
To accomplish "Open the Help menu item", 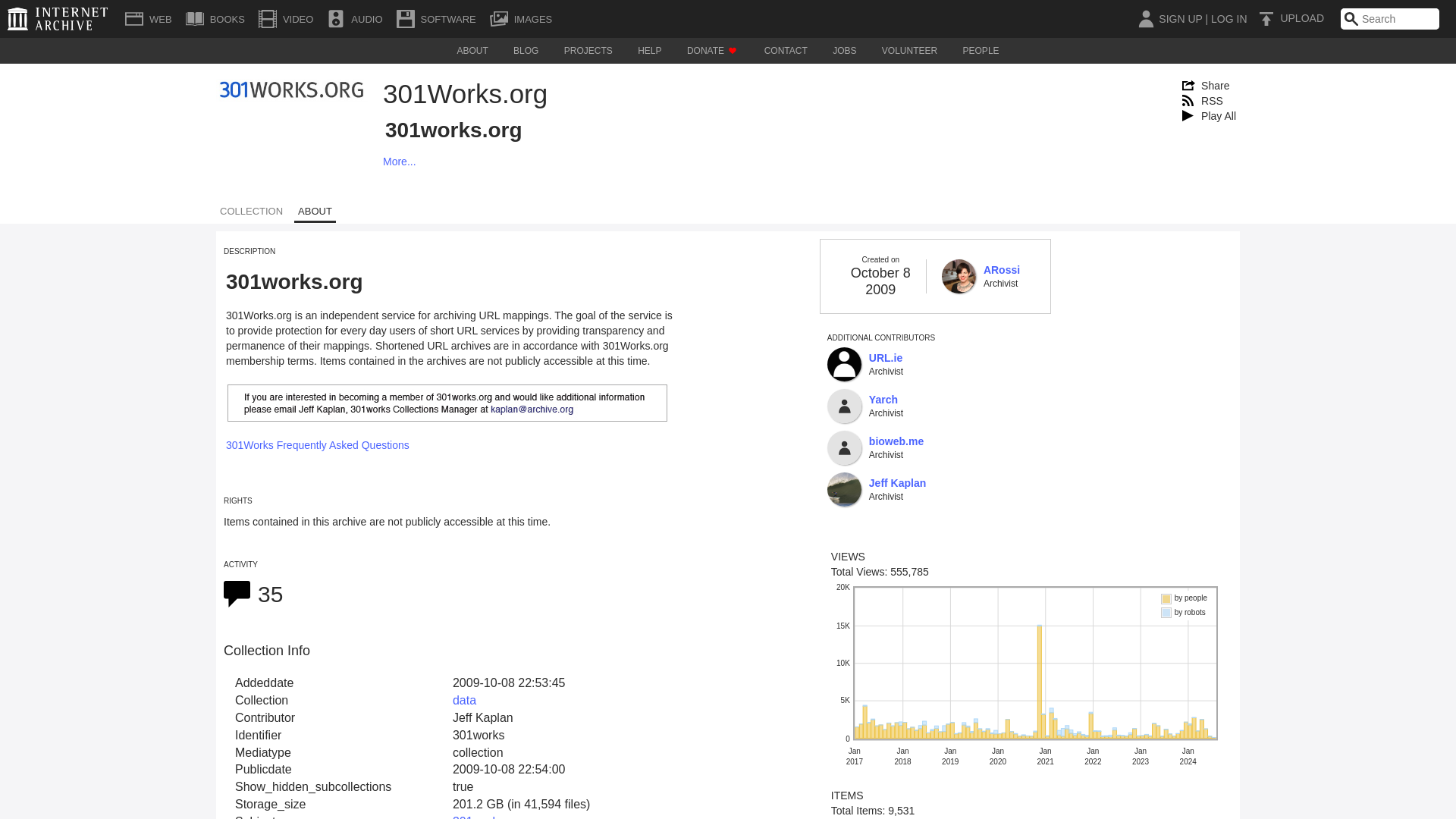I will 649,51.
